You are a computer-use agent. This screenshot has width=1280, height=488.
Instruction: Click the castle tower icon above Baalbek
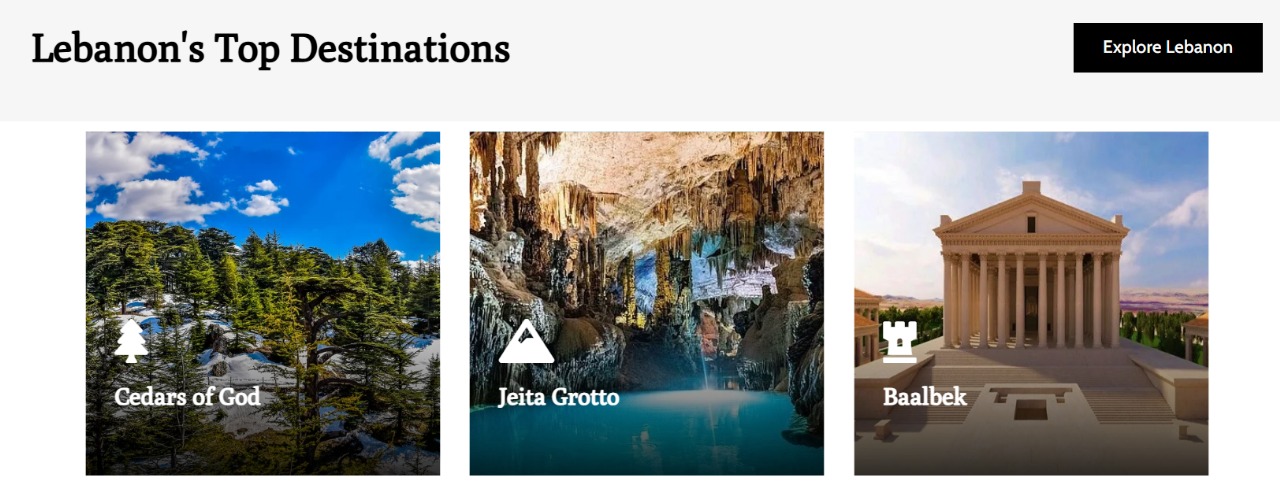(899, 341)
